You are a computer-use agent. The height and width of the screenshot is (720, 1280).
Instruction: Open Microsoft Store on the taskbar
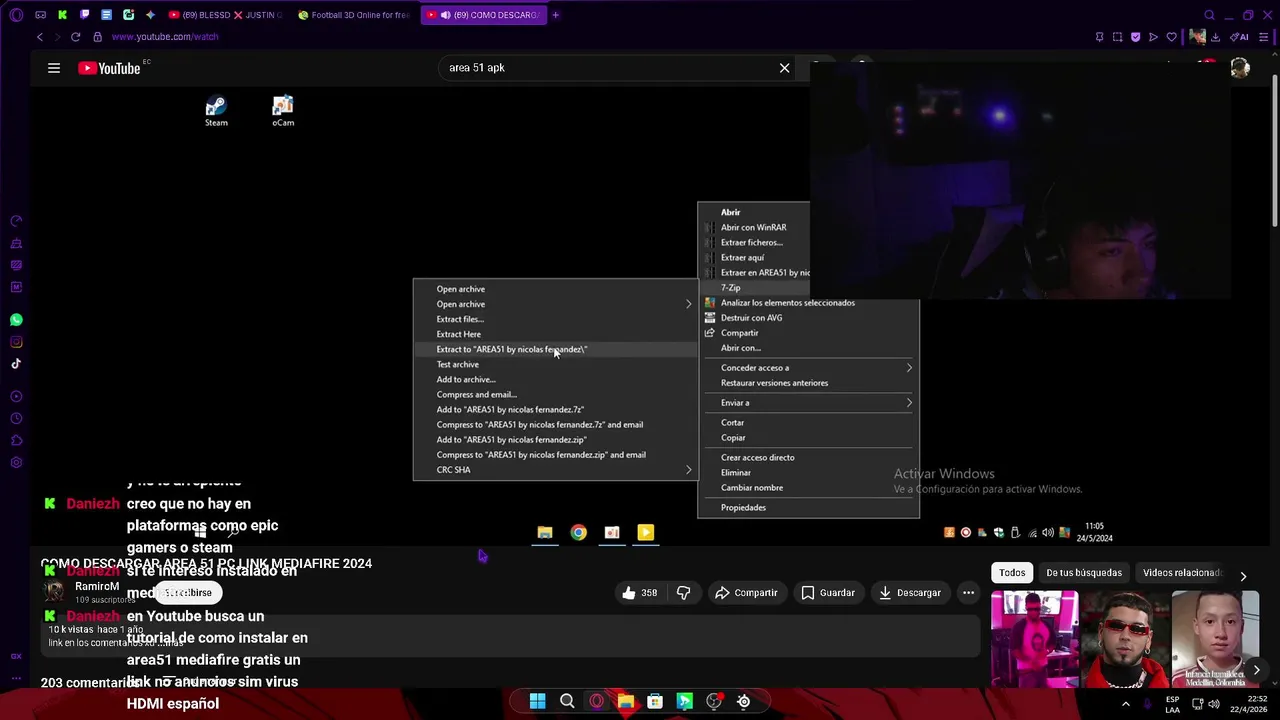pos(655,701)
